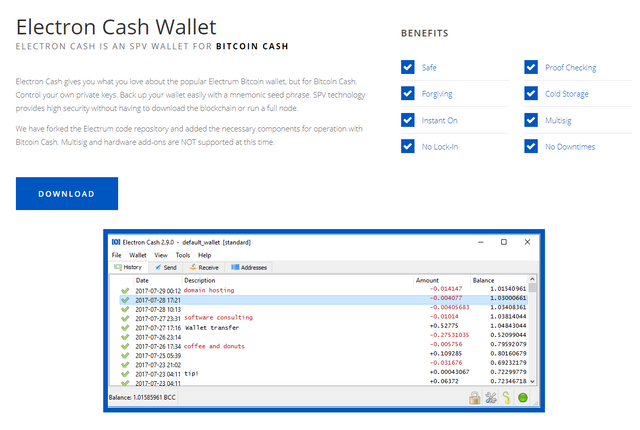Open the No Lock-In link

(440, 147)
